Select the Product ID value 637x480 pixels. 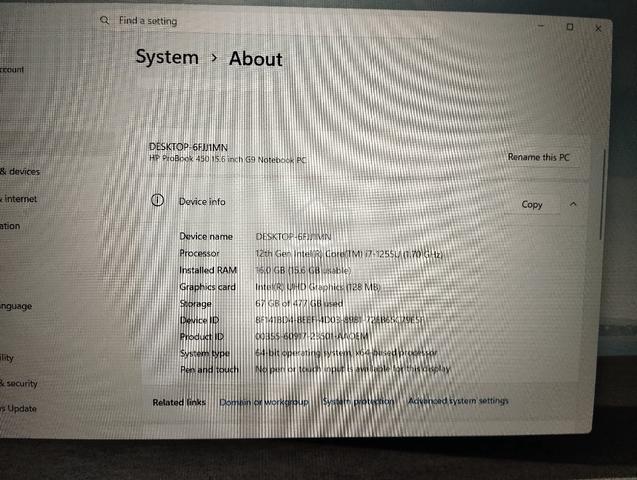(312, 336)
